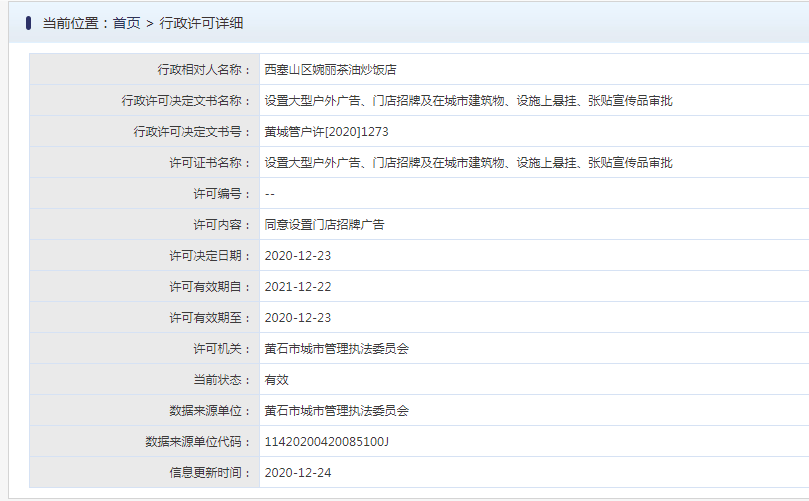
Task: Select the 许可机关 value 黄石市城市管理执法委员会
Action: click(x=336, y=349)
